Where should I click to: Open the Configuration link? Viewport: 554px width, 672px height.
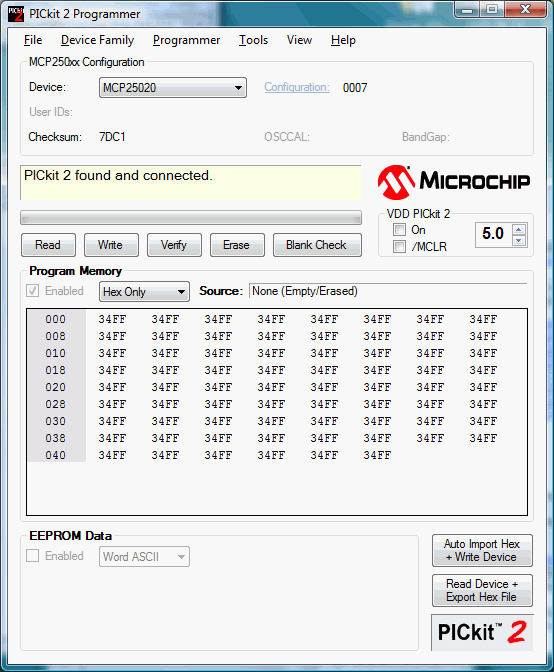tap(297, 87)
